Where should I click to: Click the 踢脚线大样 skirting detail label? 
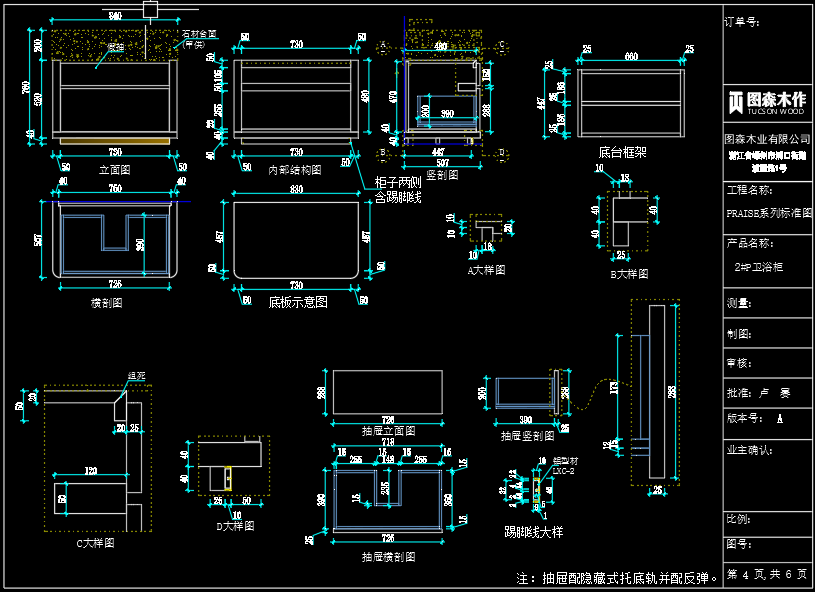pos(533,532)
